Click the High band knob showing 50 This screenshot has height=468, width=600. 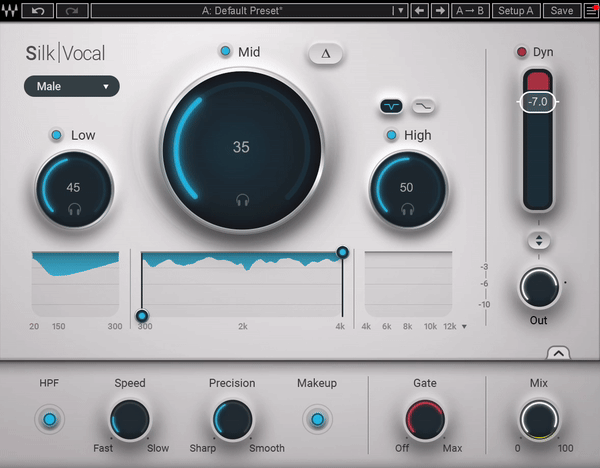point(408,189)
